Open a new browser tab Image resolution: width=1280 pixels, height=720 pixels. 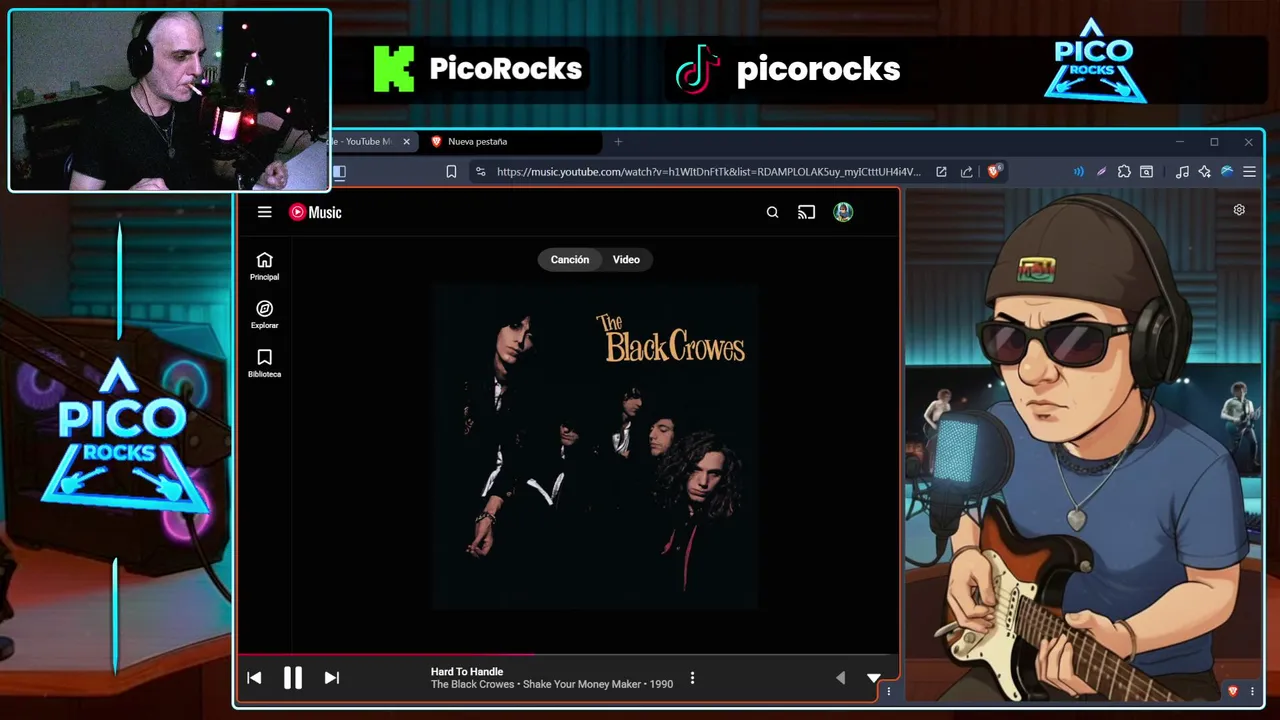click(618, 142)
